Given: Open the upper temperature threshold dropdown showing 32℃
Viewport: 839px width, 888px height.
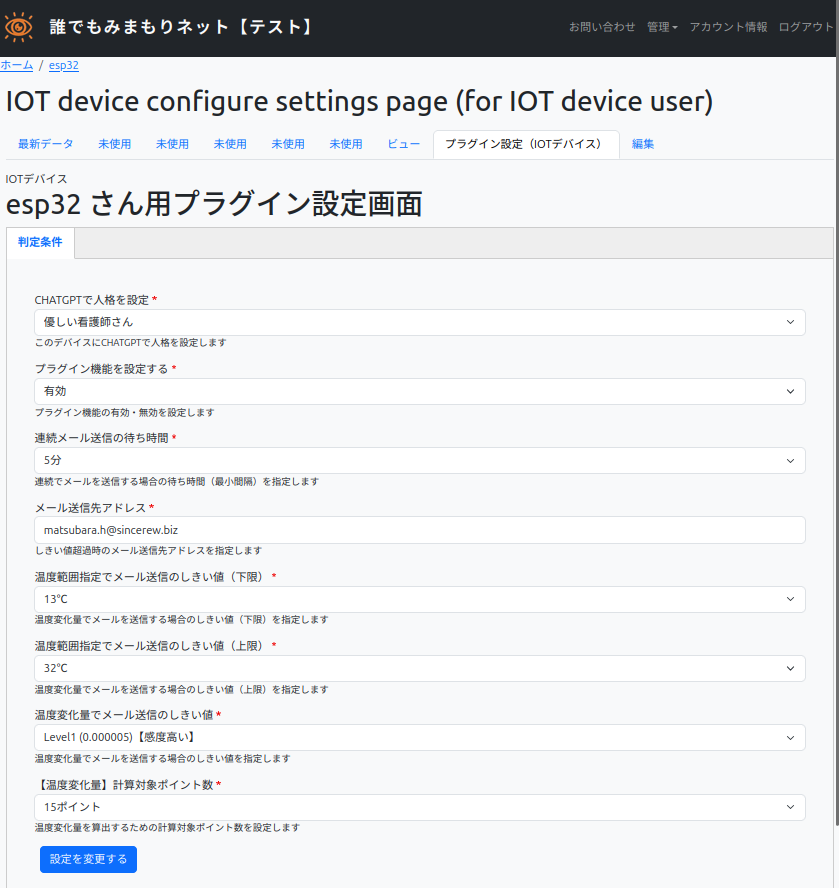Looking at the screenshot, I should [419, 668].
